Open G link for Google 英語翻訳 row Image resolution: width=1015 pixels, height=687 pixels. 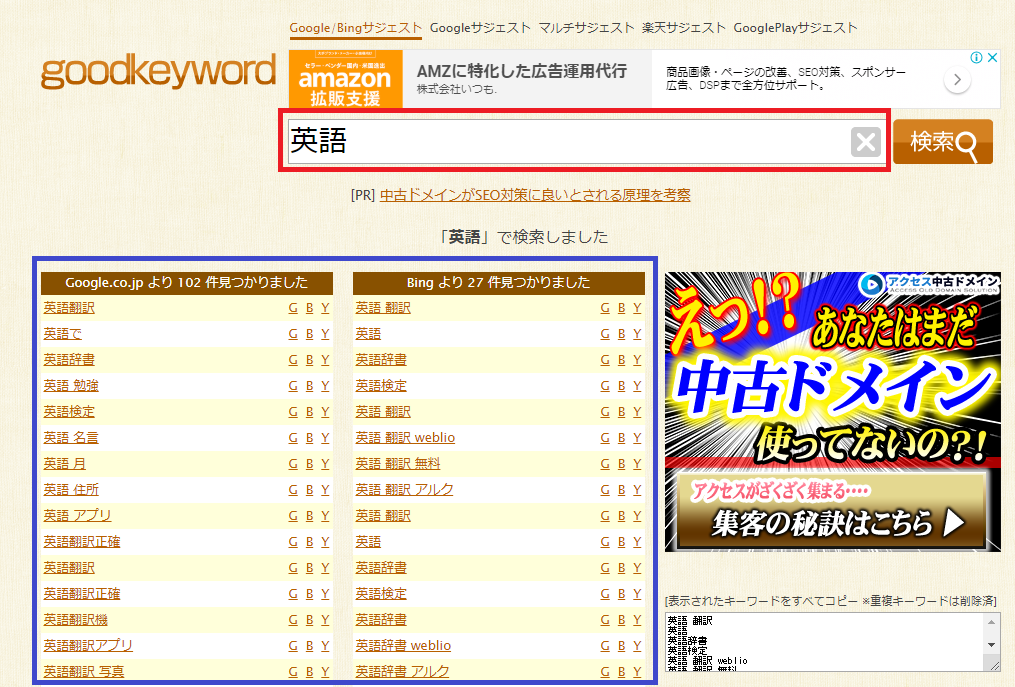coord(293,308)
